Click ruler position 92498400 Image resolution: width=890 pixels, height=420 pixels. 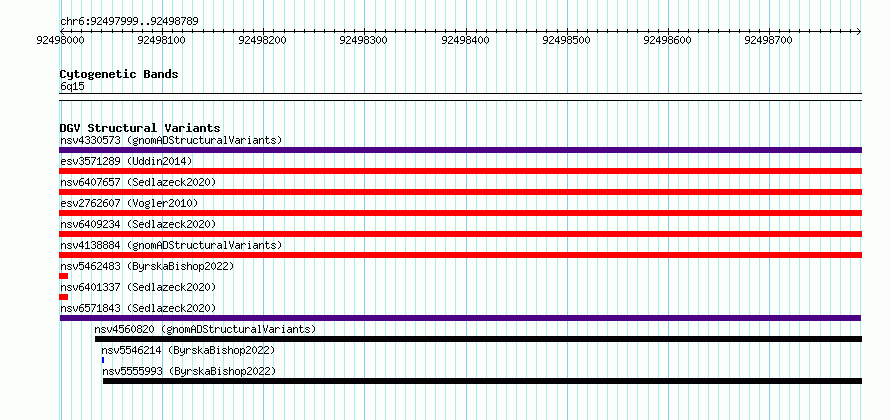pos(465,40)
